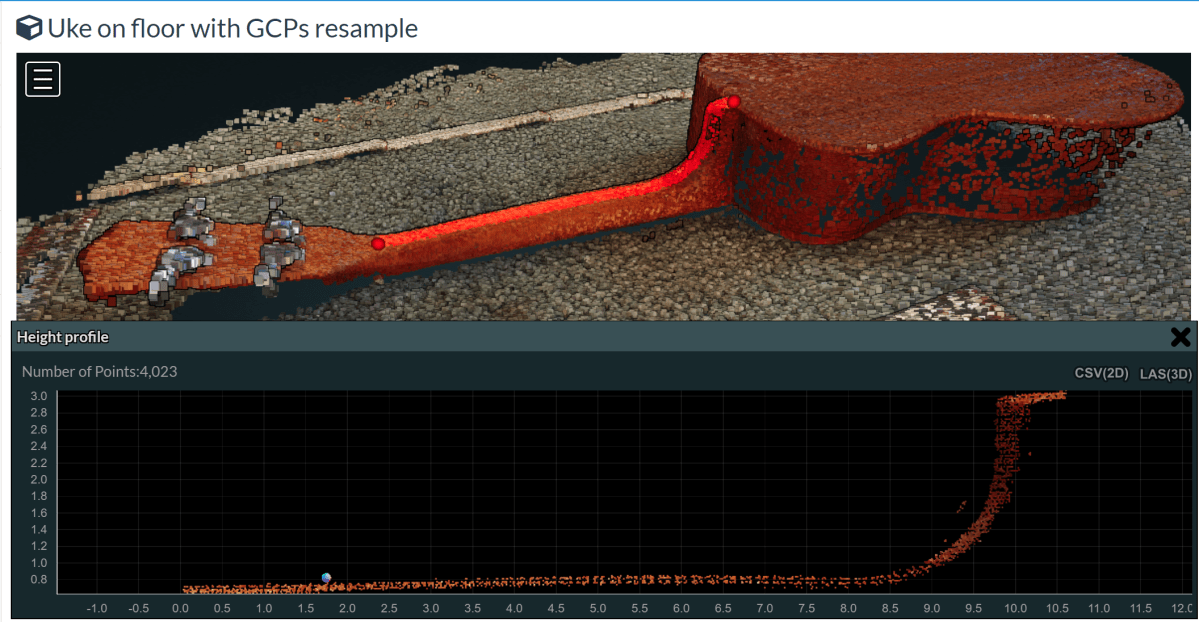The width and height of the screenshot is (1199, 622).
Task: Click the close X on the Height profile panel
Action: (1180, 337)
